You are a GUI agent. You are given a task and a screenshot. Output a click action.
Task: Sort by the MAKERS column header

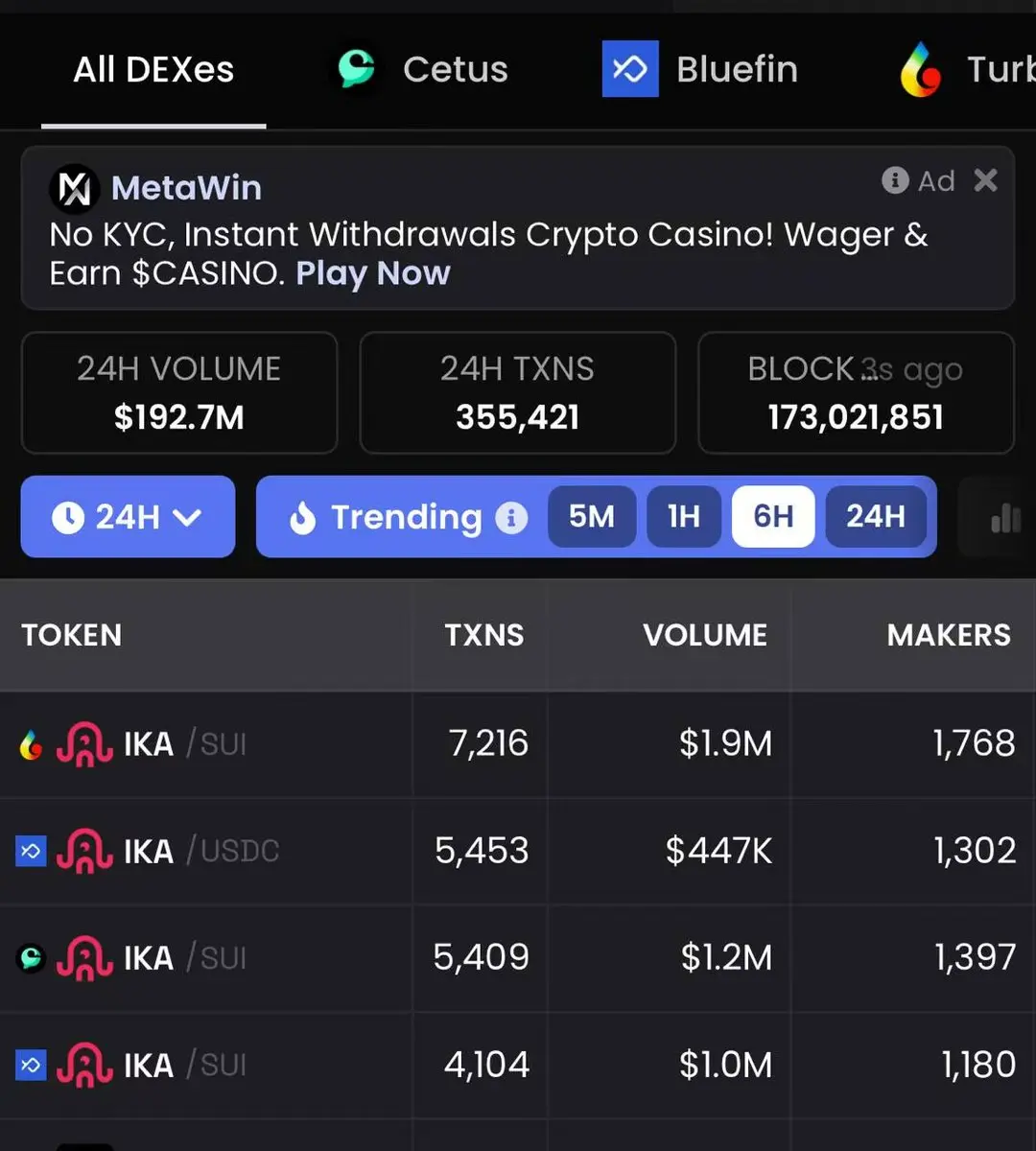click(949, 635)
